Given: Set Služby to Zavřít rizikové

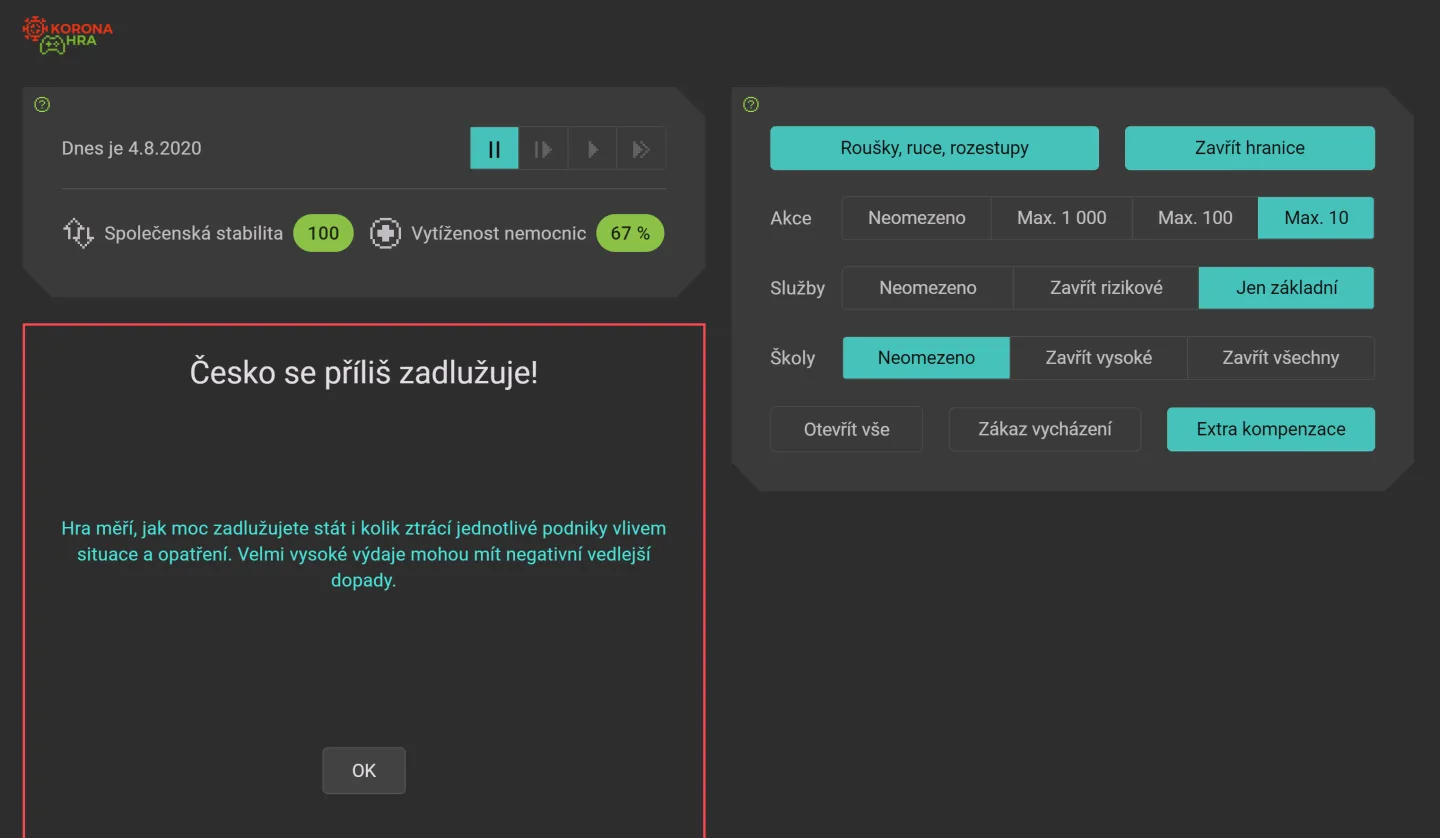Looking at the screenshot, I should [x=1106, y=288].
